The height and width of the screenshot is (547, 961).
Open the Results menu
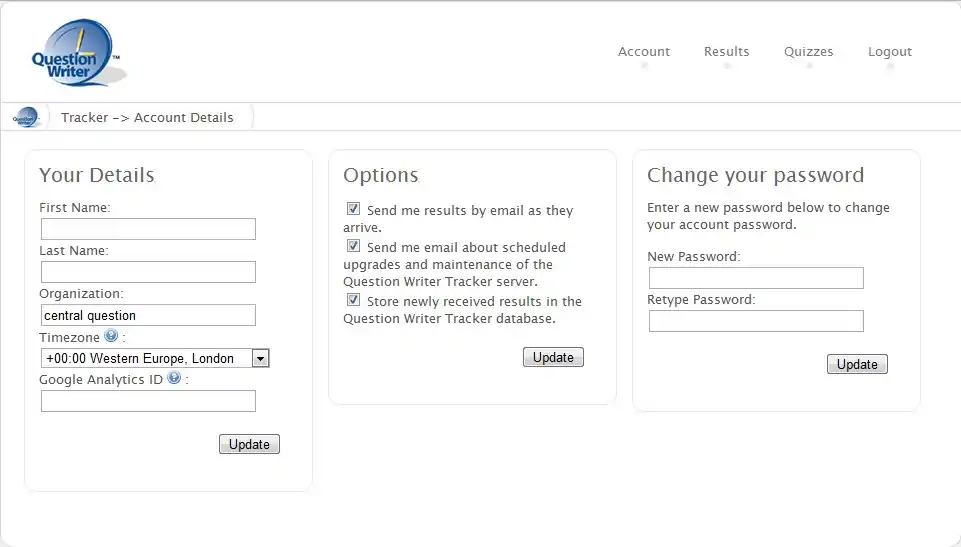click(x=726, y=52)
